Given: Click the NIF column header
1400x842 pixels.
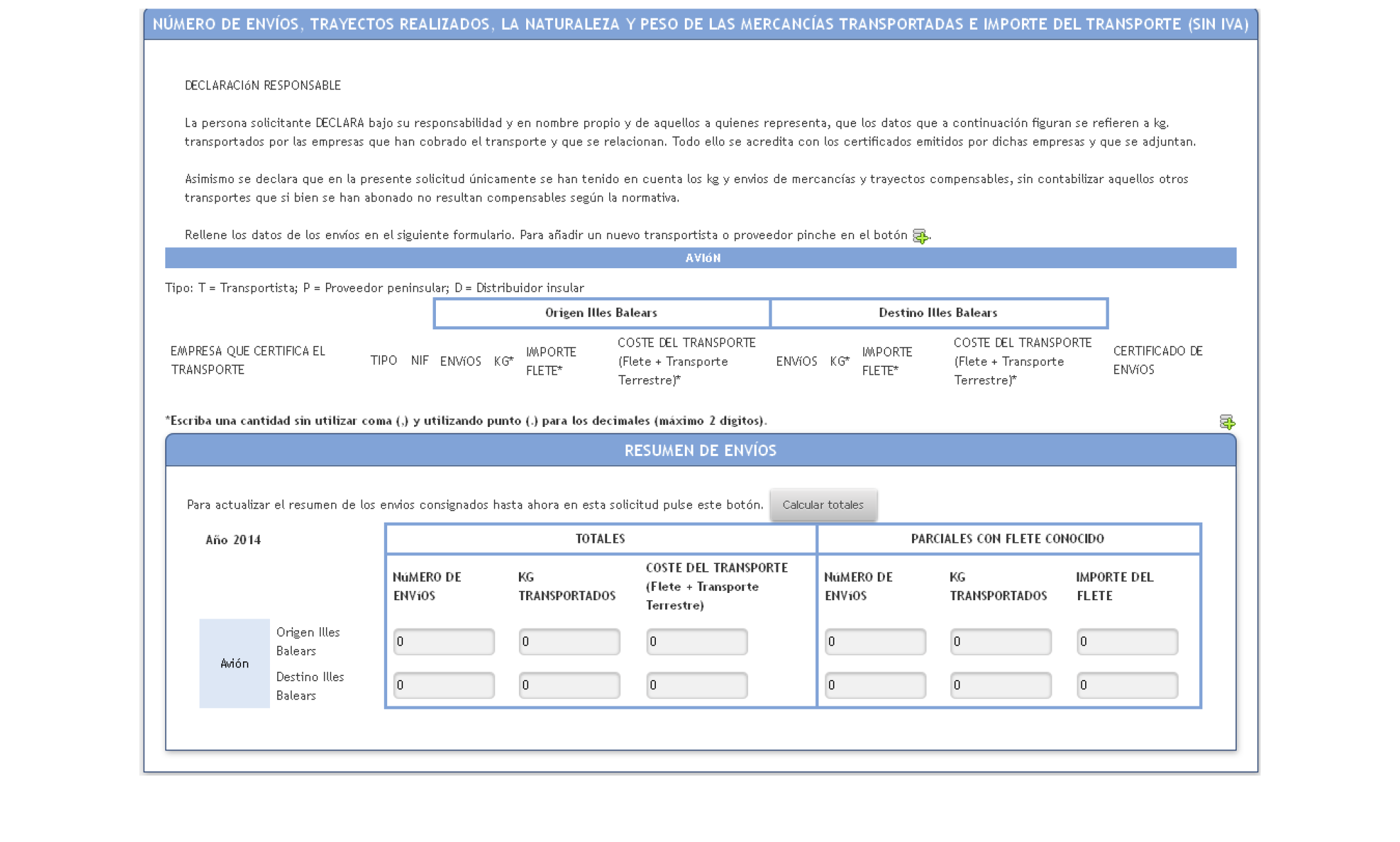Looking at the screenshot, I should pos(420,360).
